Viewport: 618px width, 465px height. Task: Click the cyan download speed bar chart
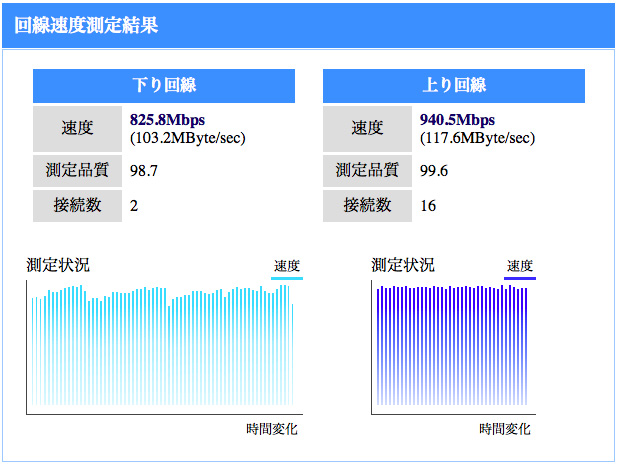[162, 345]
